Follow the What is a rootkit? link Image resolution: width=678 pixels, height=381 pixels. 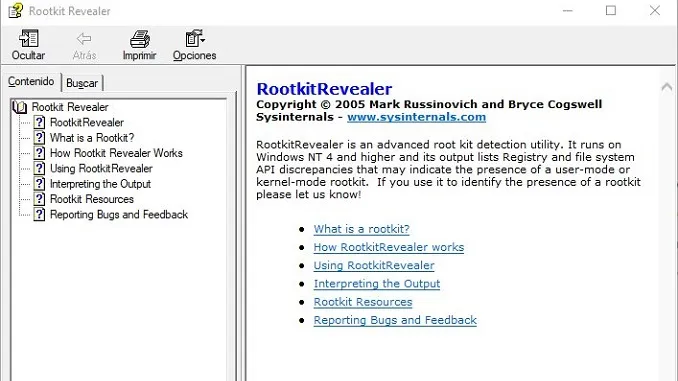(x=361, y=229)
